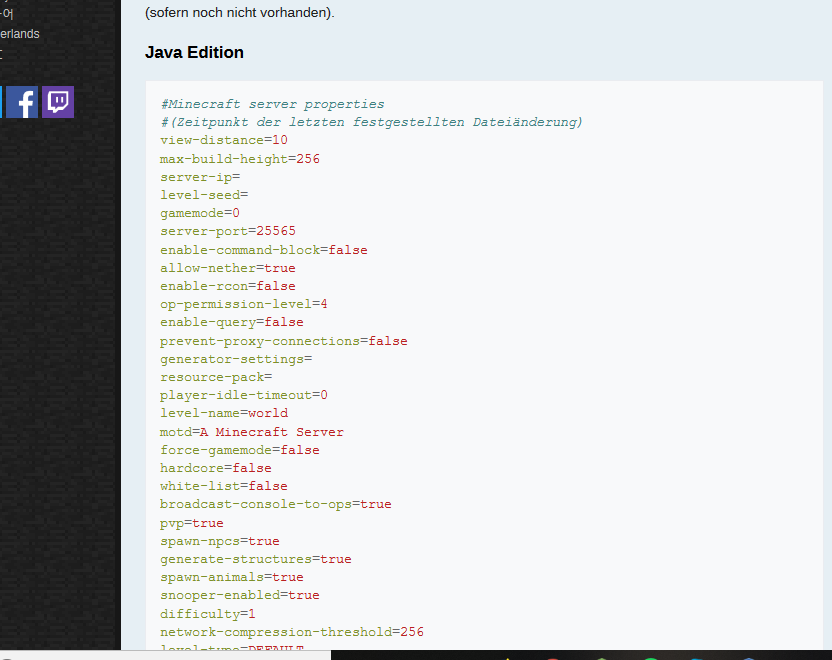
Task: Click the hardcore=false line
Action: coord(216,468)
